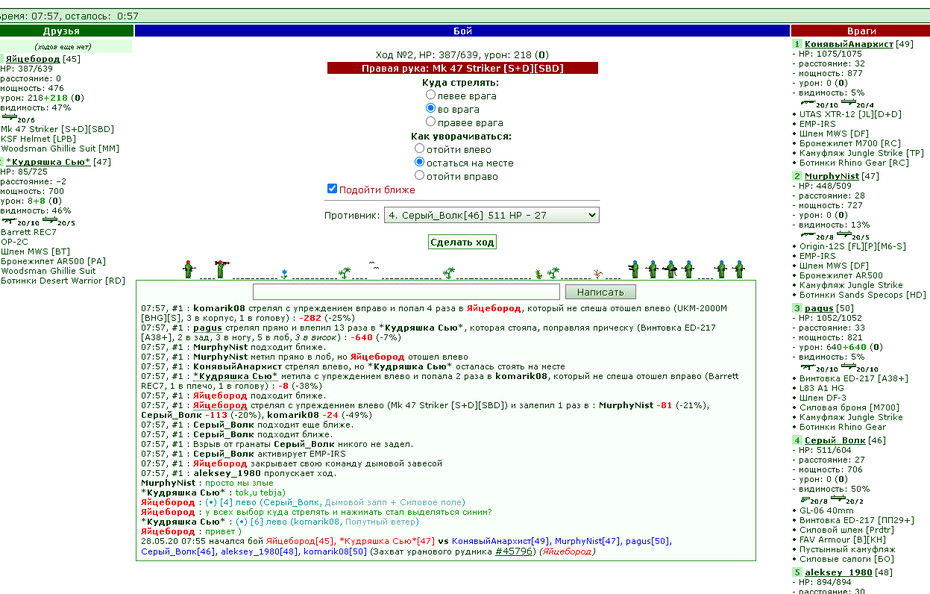This screenshot has width=930, height=594.
Task: Click the flying birds above the battlefield
Action: (x=373, y=265)
